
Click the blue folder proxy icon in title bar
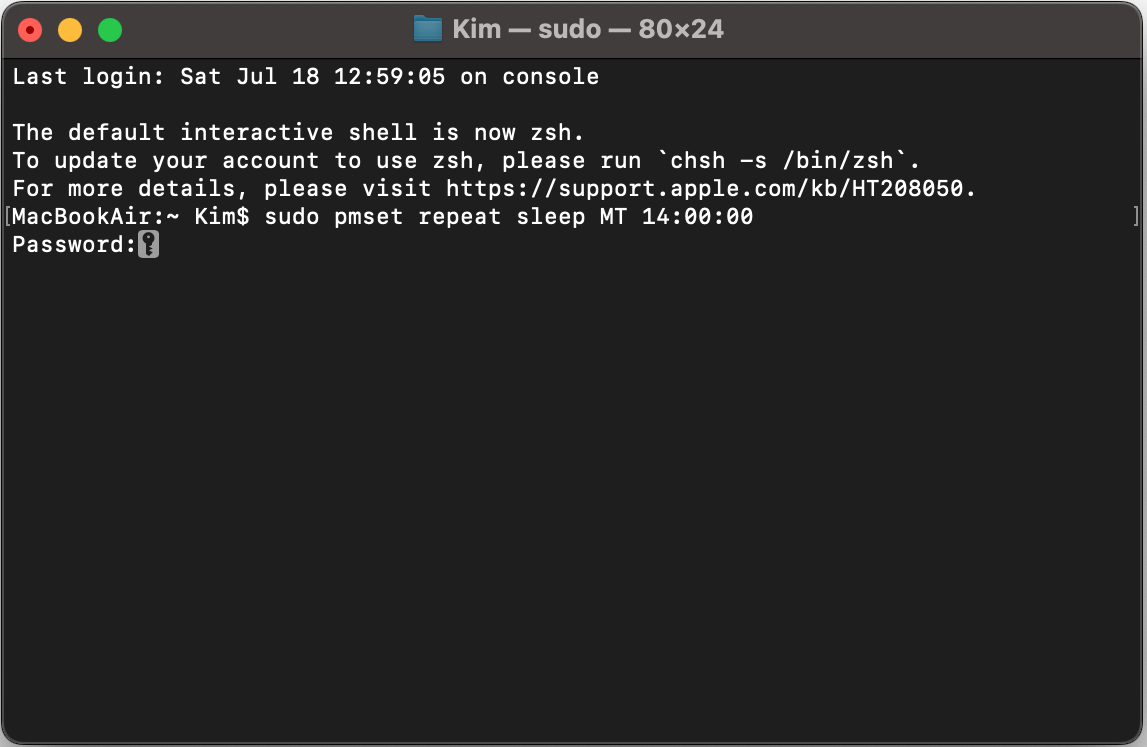(x=428, y=29)
